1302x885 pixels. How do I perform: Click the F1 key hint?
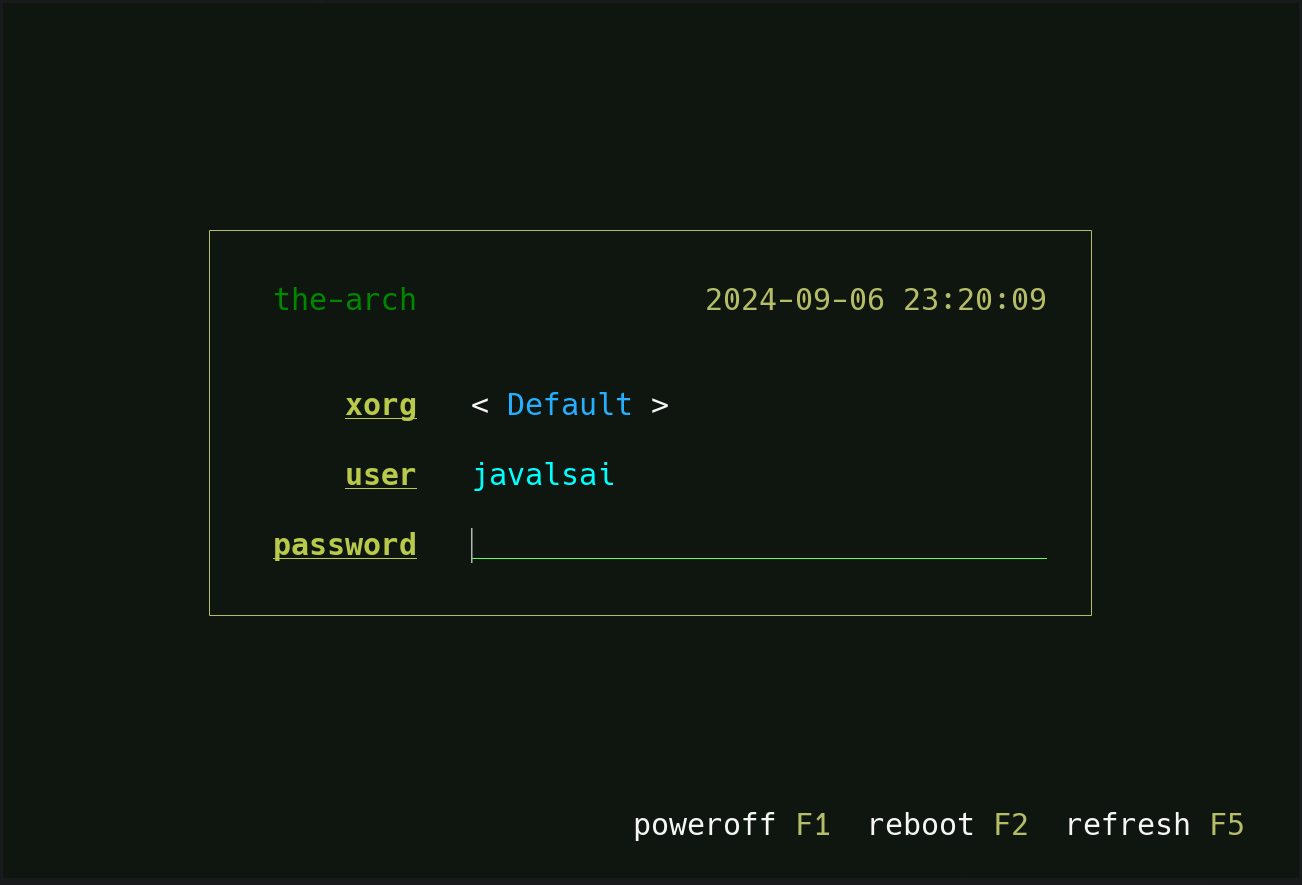coord(813,825)
